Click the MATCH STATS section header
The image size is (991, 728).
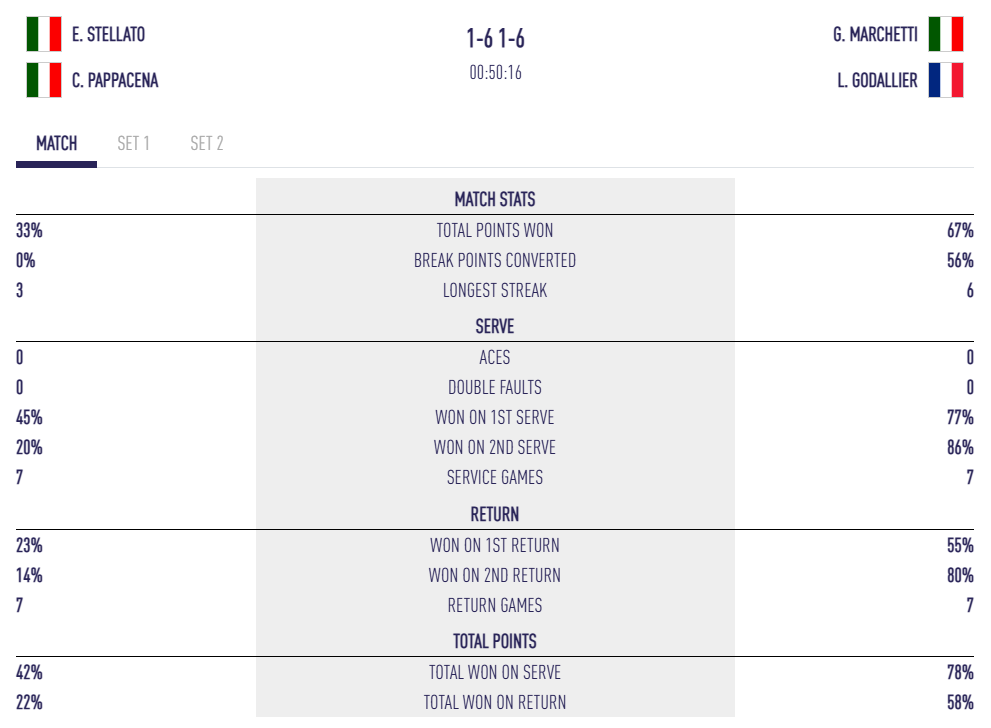pos(495,199)
